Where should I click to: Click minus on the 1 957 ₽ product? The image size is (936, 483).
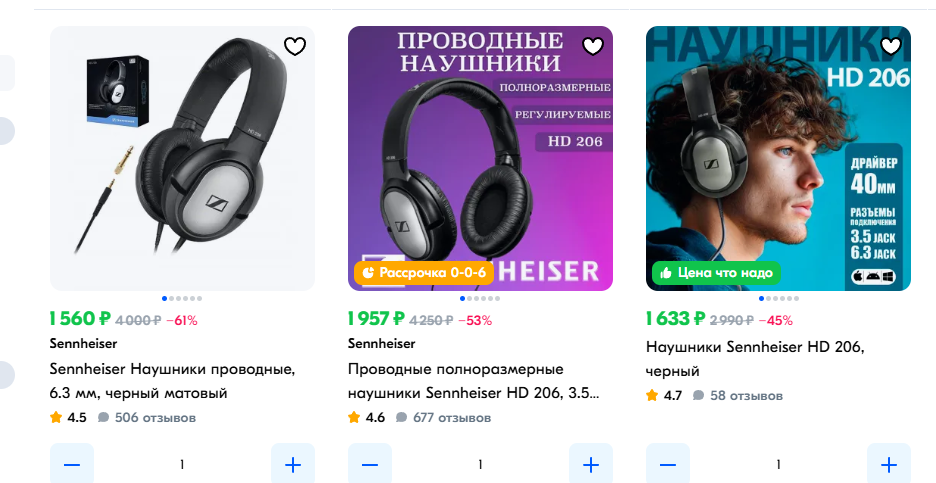(370, 464)
